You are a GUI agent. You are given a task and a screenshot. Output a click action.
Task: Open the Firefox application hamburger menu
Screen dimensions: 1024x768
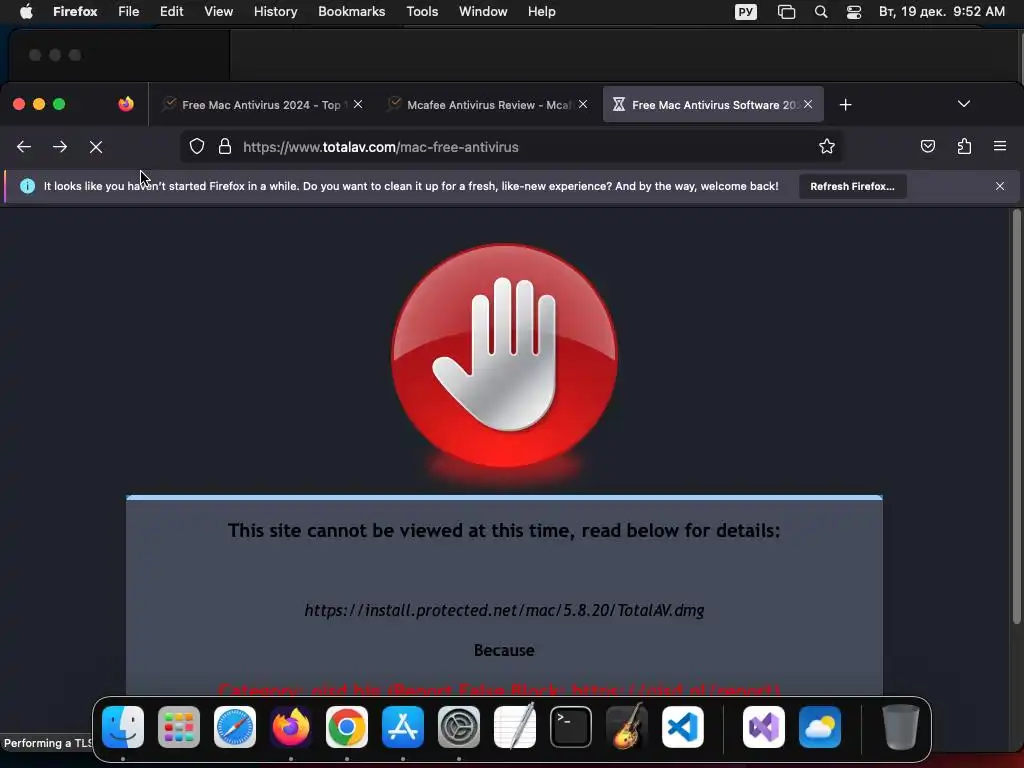(x=1000, y=147)
